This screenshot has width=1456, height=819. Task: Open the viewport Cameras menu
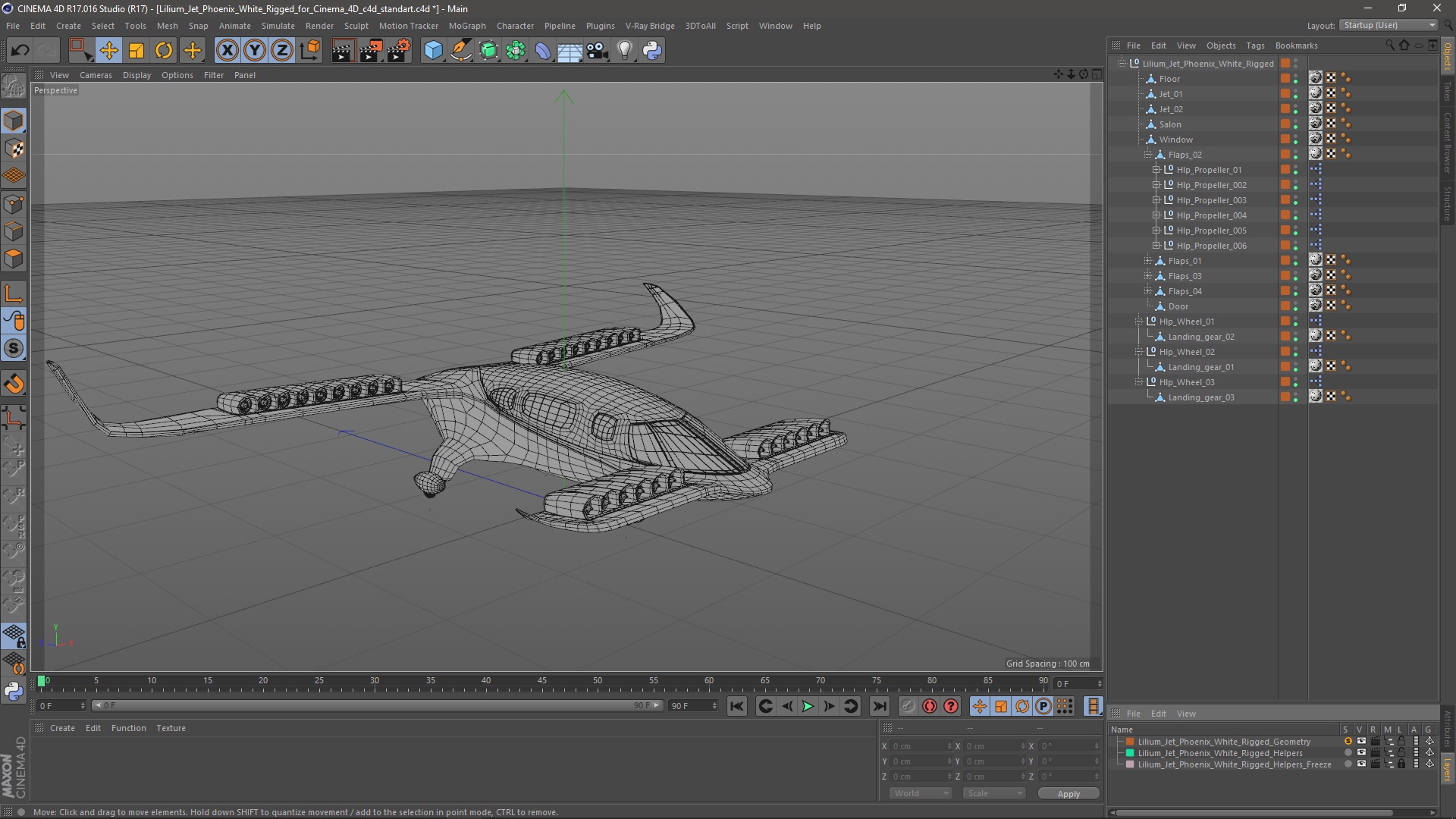click(96, 75)
